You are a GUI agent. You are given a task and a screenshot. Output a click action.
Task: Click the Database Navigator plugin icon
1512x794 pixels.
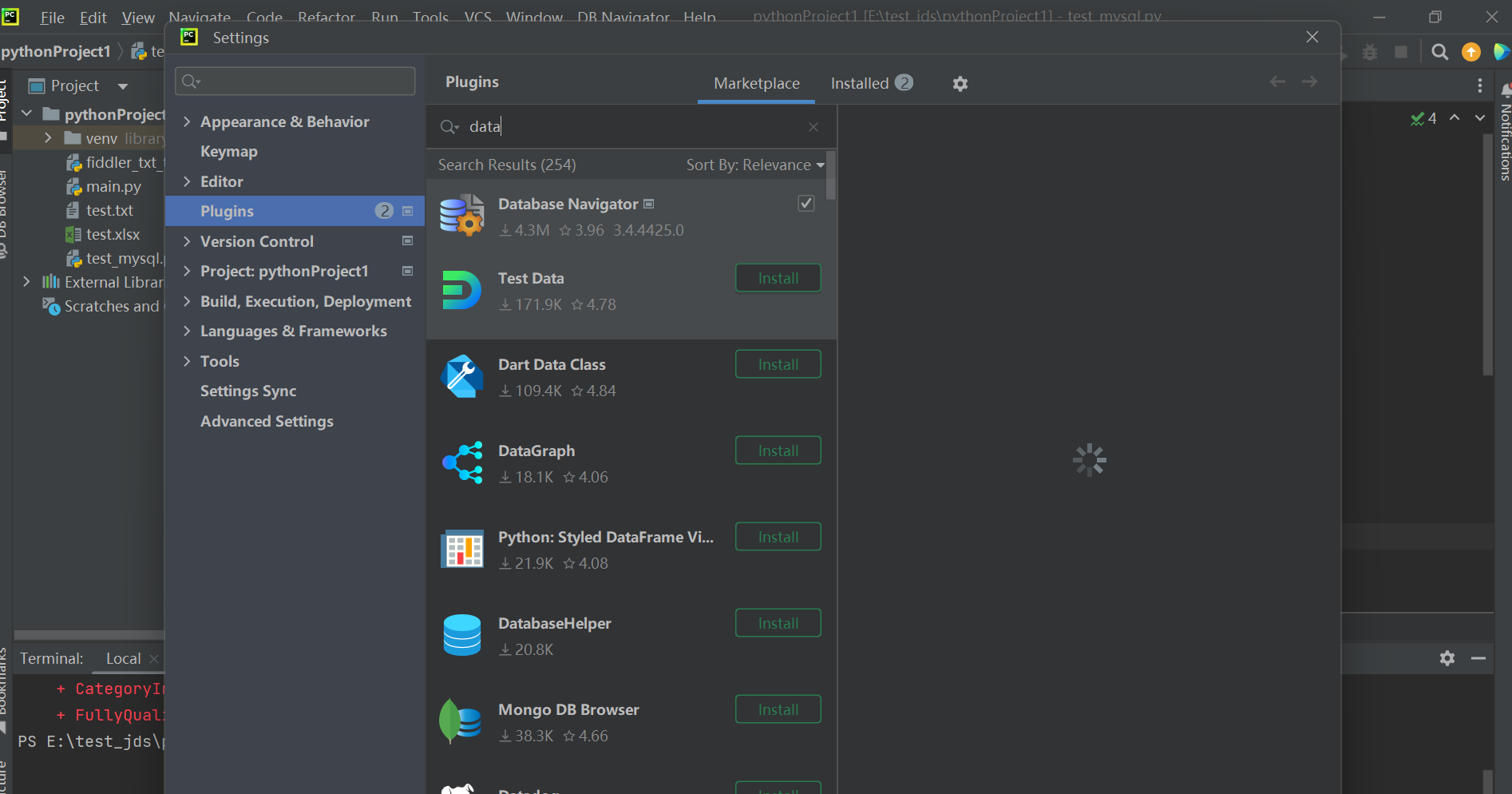[462, 216]
